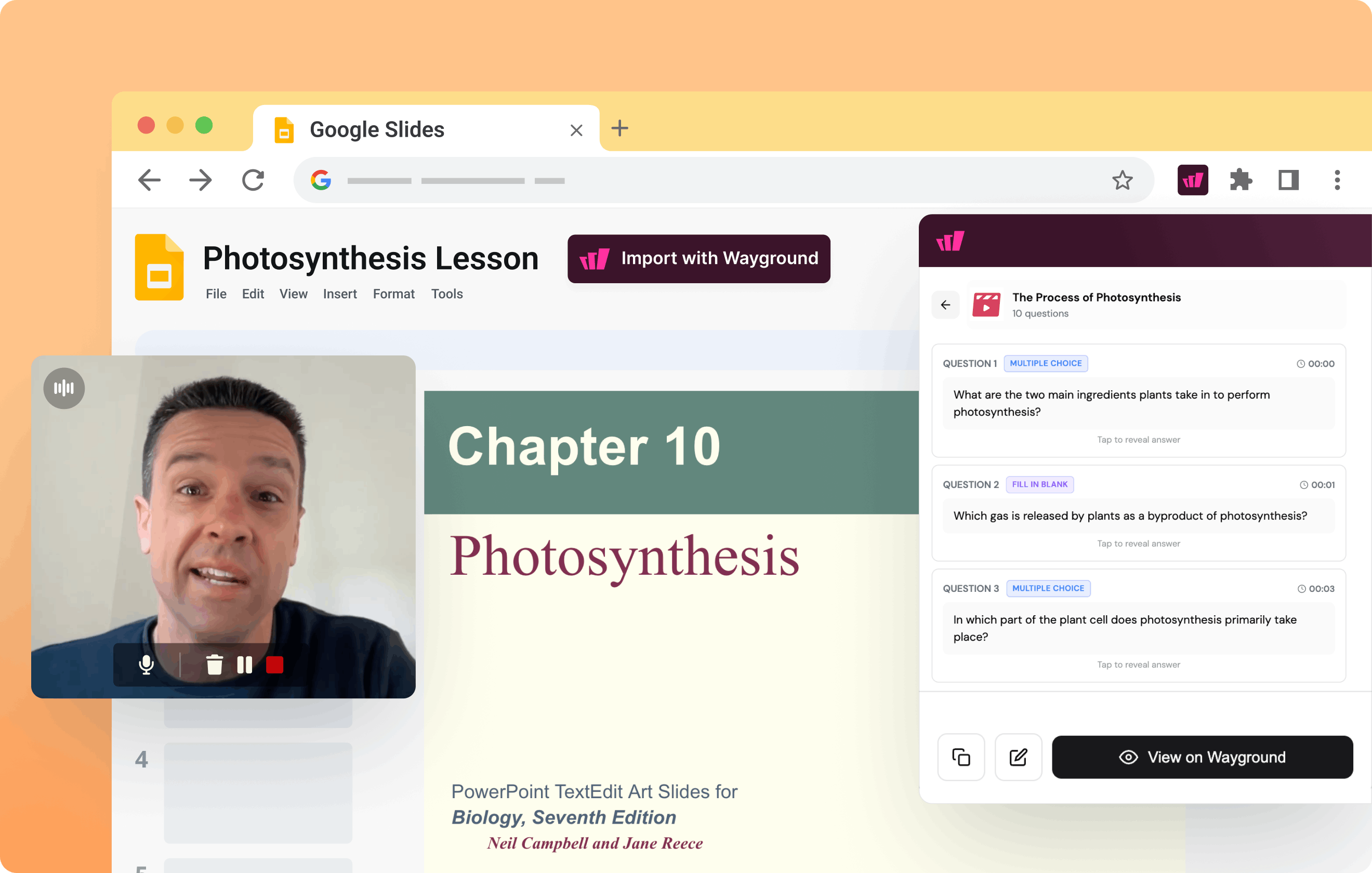This screenshot has height=873, width=1372.
Task: Click the PowerPoint TextEdit Art Slides text
Action: (594, 791)
